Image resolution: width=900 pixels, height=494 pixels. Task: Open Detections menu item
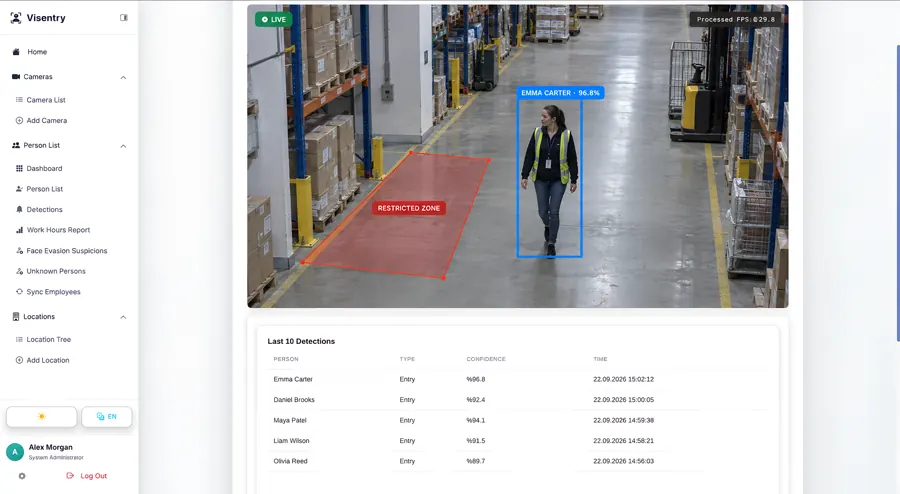44,209
